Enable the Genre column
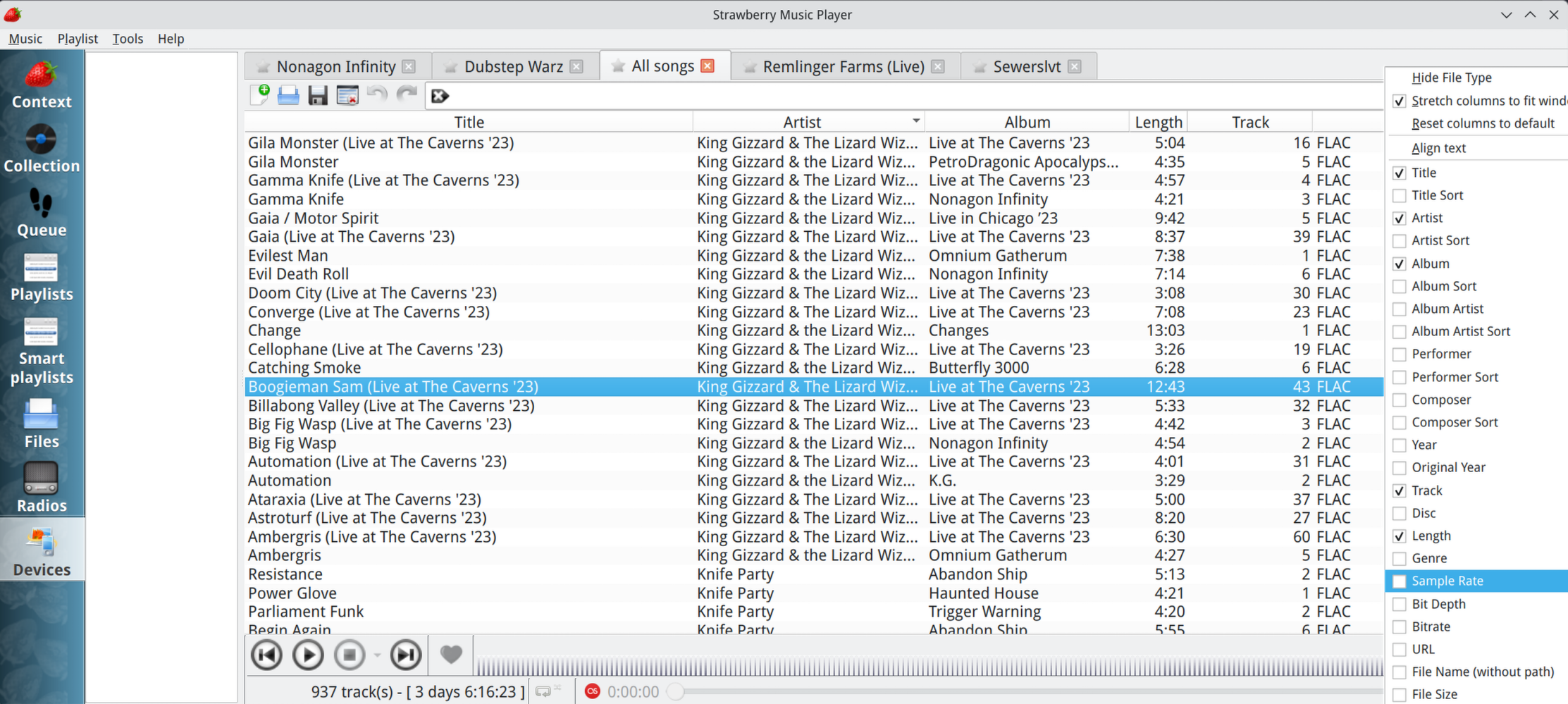 coord(1400,558)
